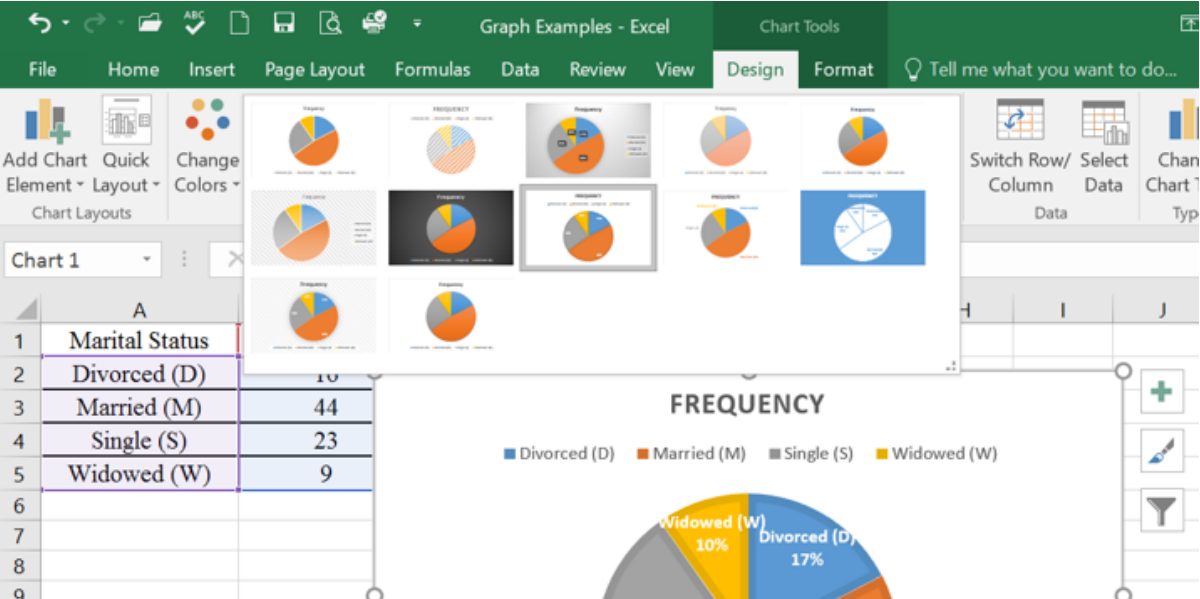Click the Switch Row/Column button
Viewport: 1200px width, 599px height.
tap(1020, 147)
